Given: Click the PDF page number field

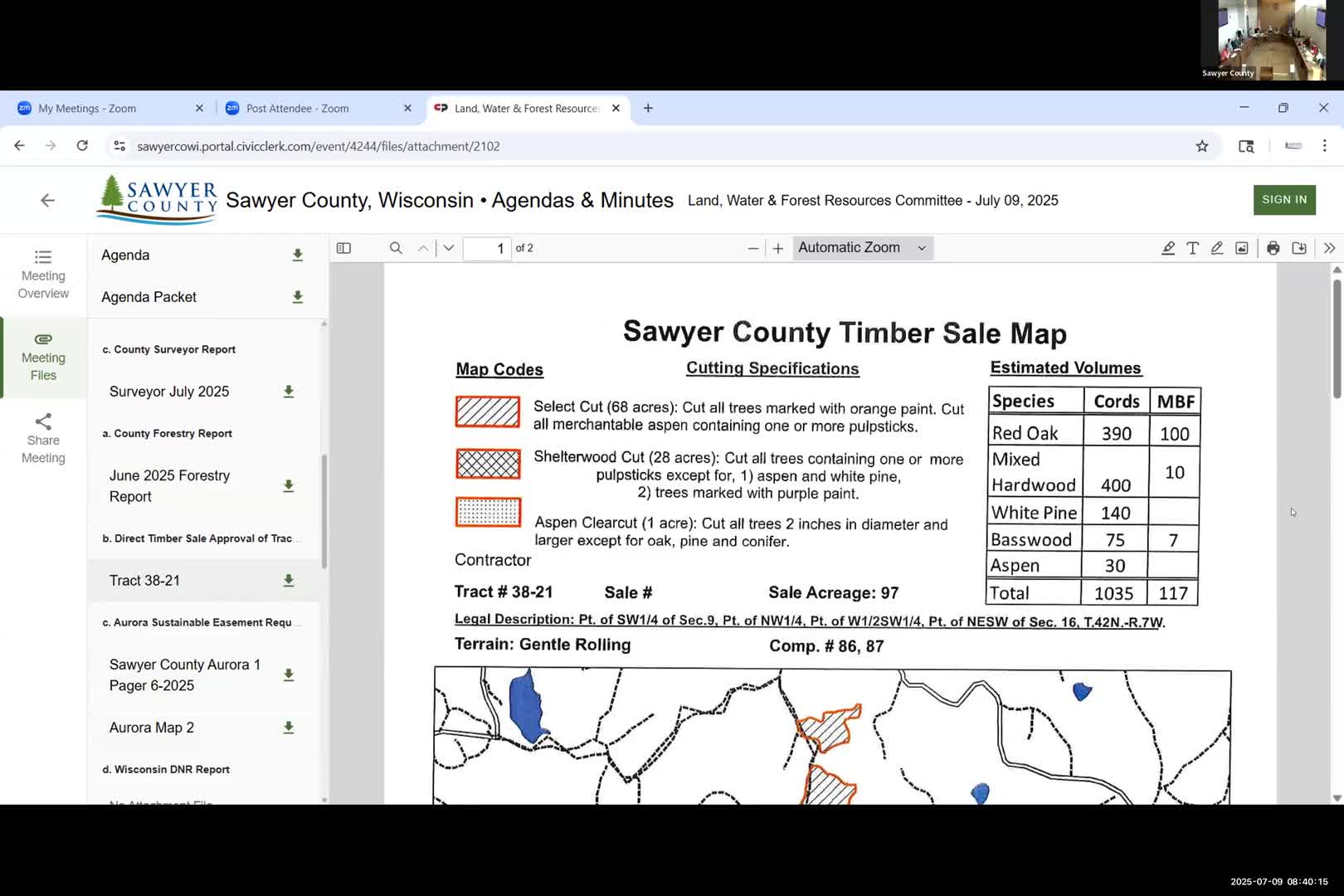Looking at the screenshot, I should [487, 248].
